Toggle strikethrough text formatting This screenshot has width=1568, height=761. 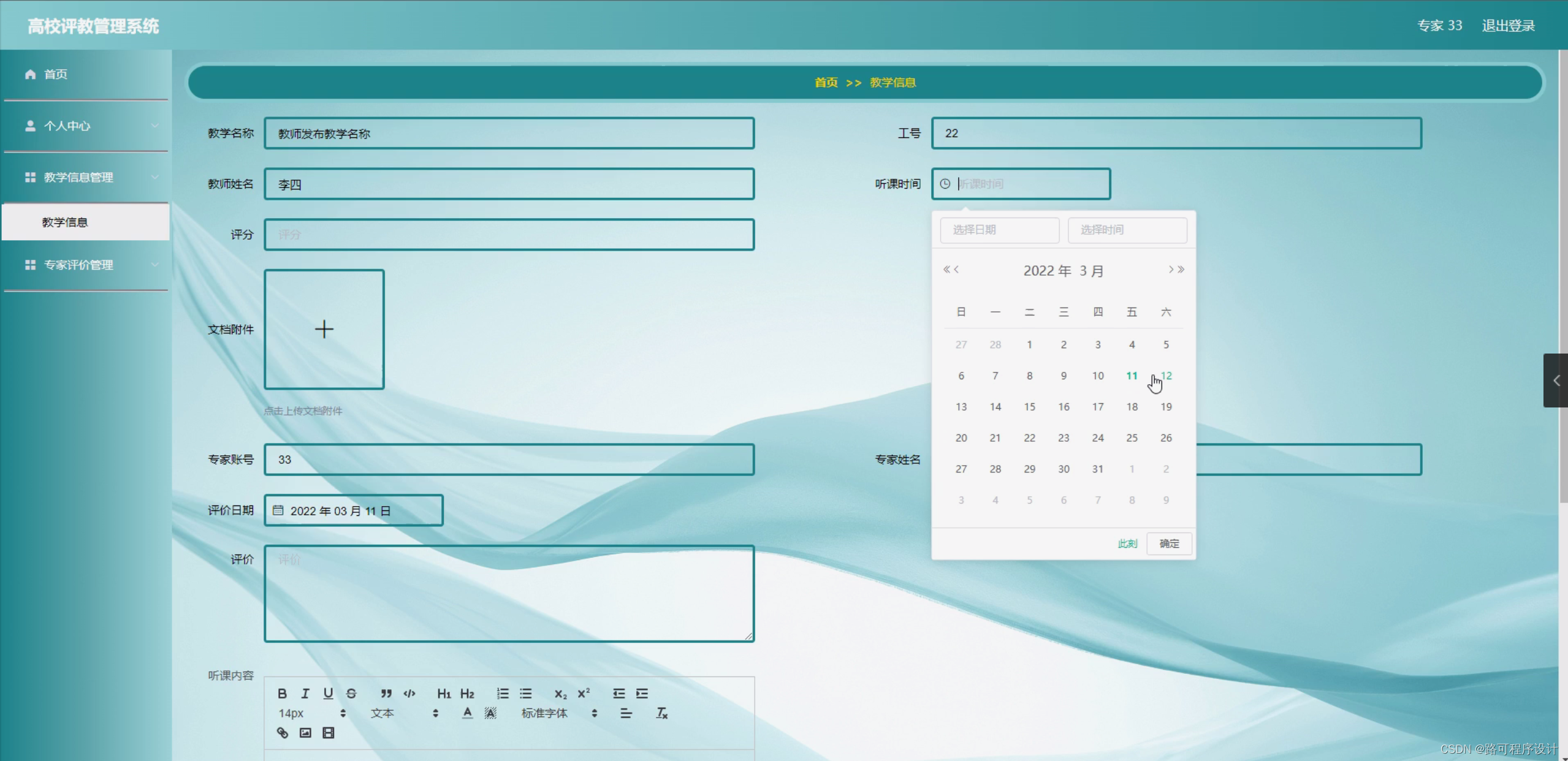351,694
